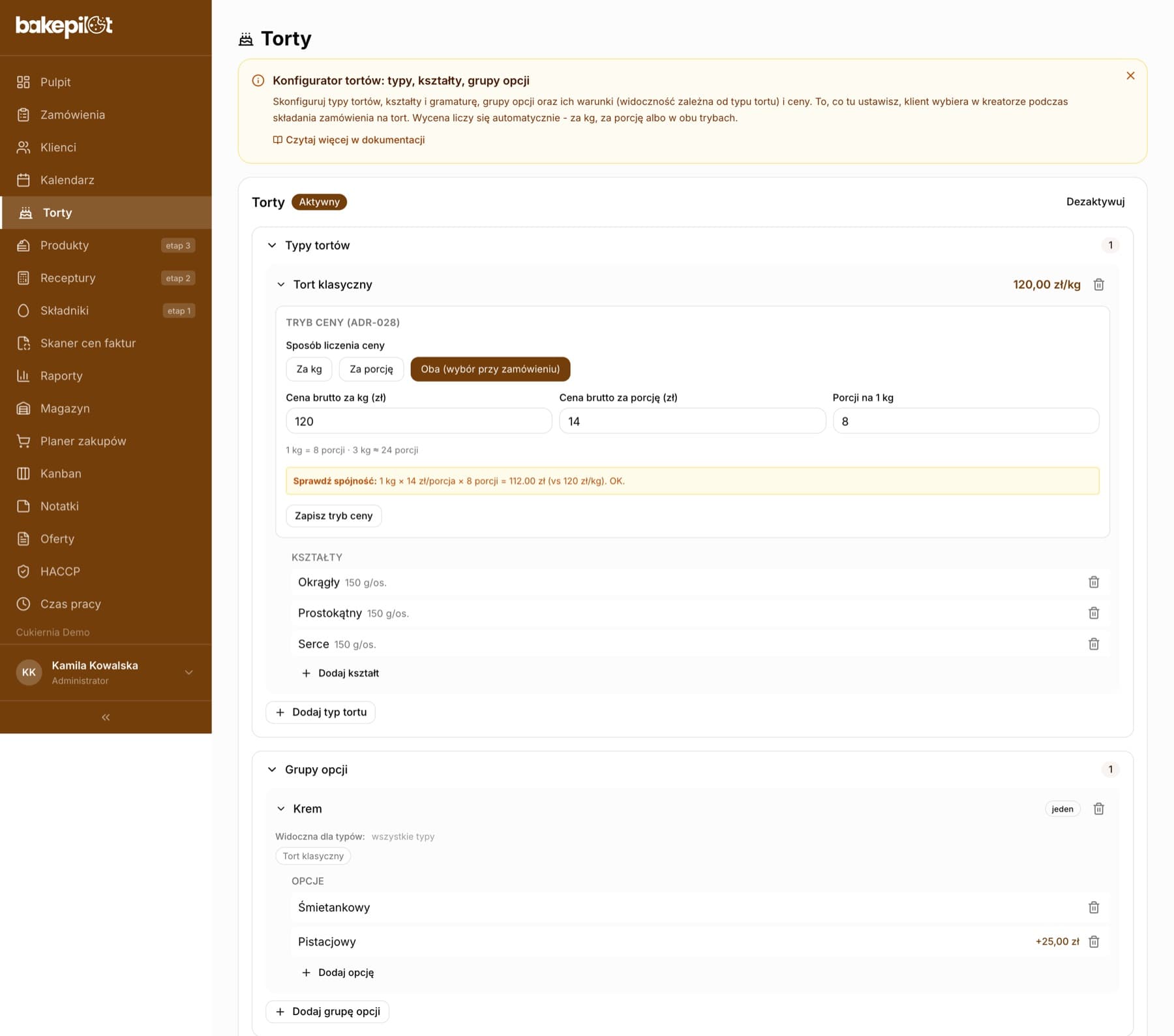Choose the Za porcję pricing mode

coord(371,369)
